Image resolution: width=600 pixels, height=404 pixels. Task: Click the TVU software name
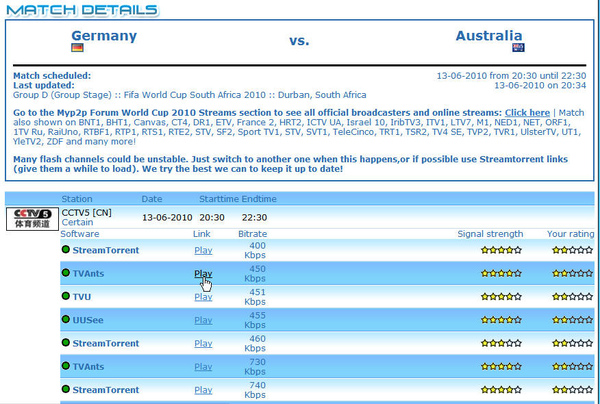point(82,297)
